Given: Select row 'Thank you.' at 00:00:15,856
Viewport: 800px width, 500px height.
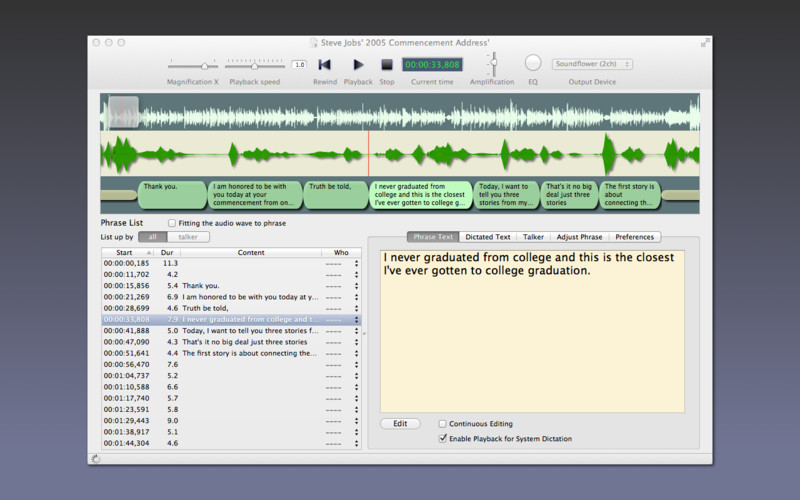Looking at the screenshot, I should tap(231, 286).
